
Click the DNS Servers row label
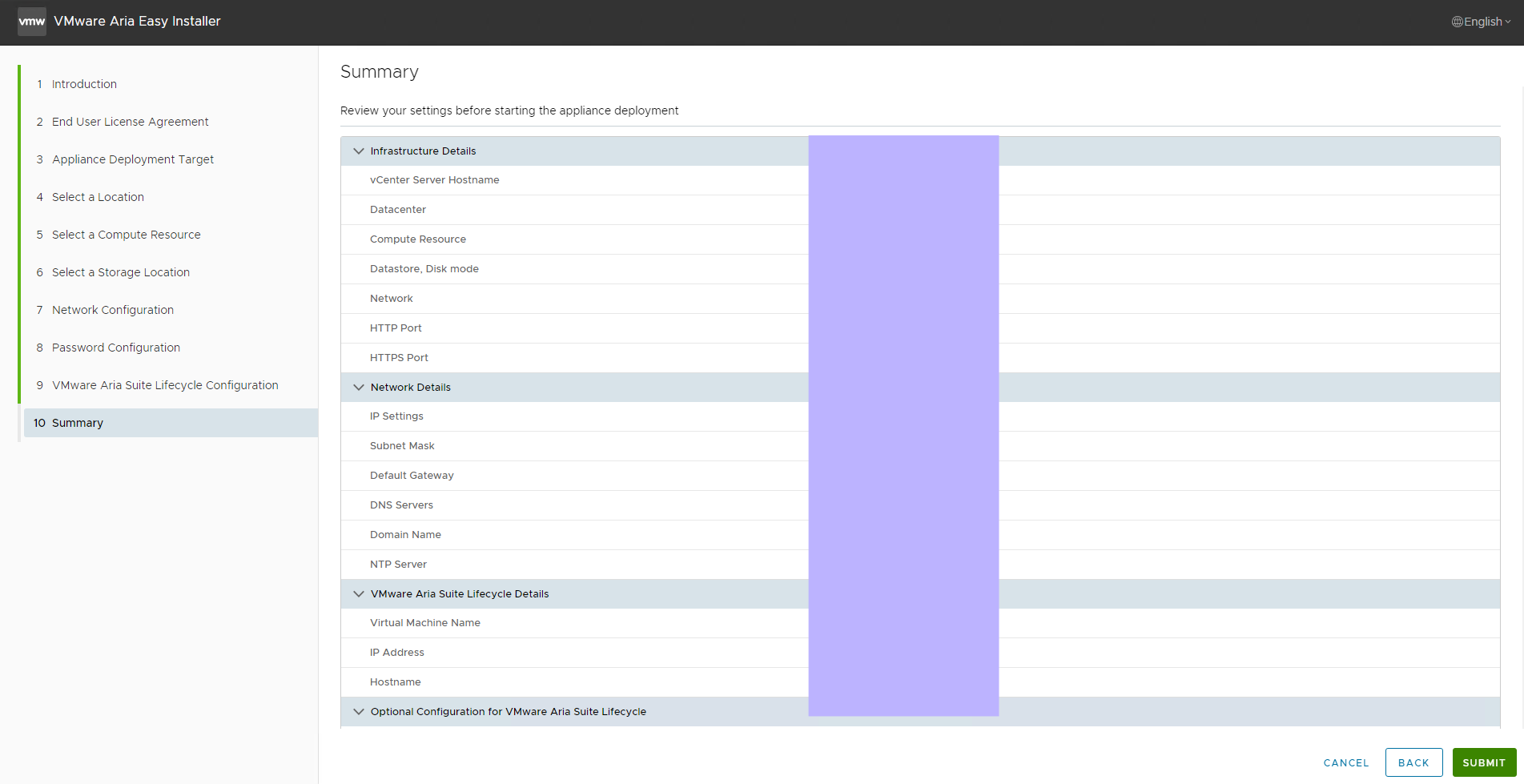coord(401,505)
